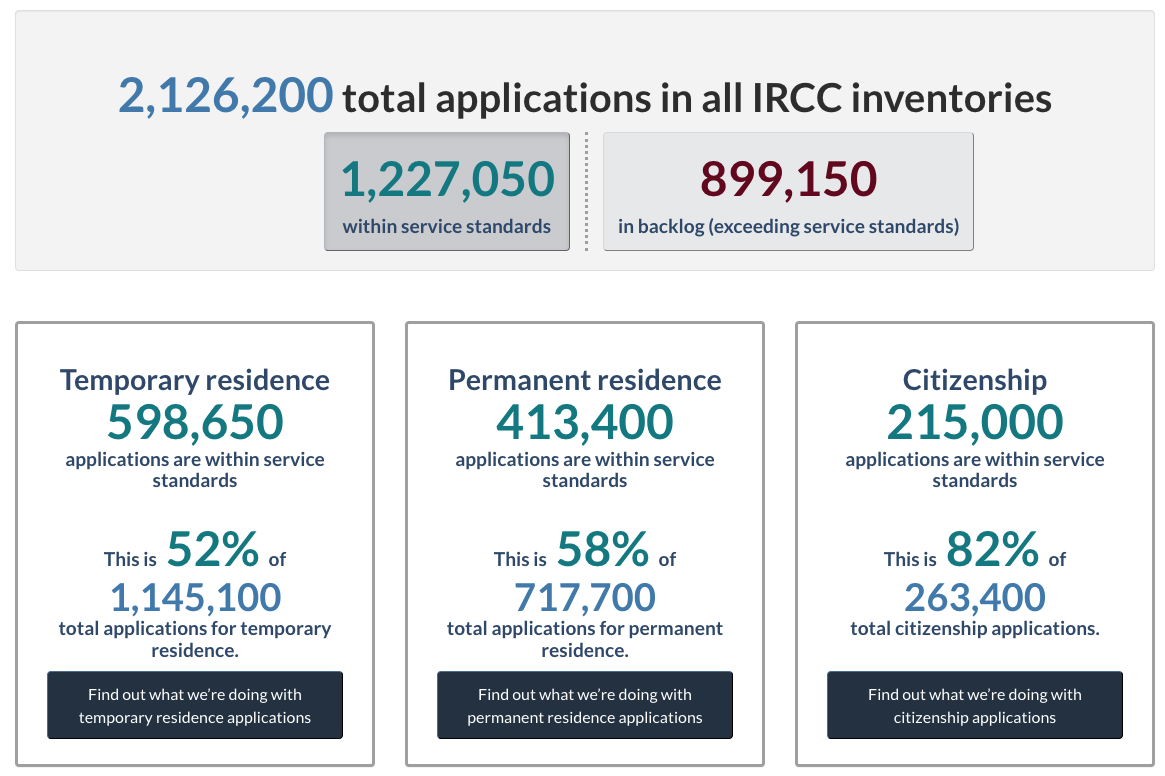Click the 'total applications in all IRCC inventories' heading

click(697, 98)
